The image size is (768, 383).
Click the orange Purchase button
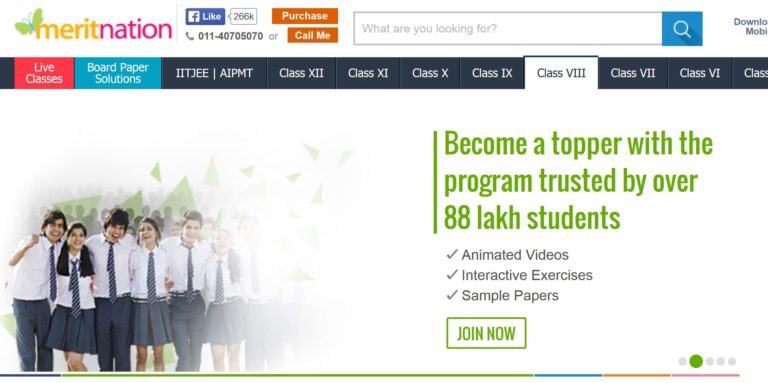click(305, 16)
